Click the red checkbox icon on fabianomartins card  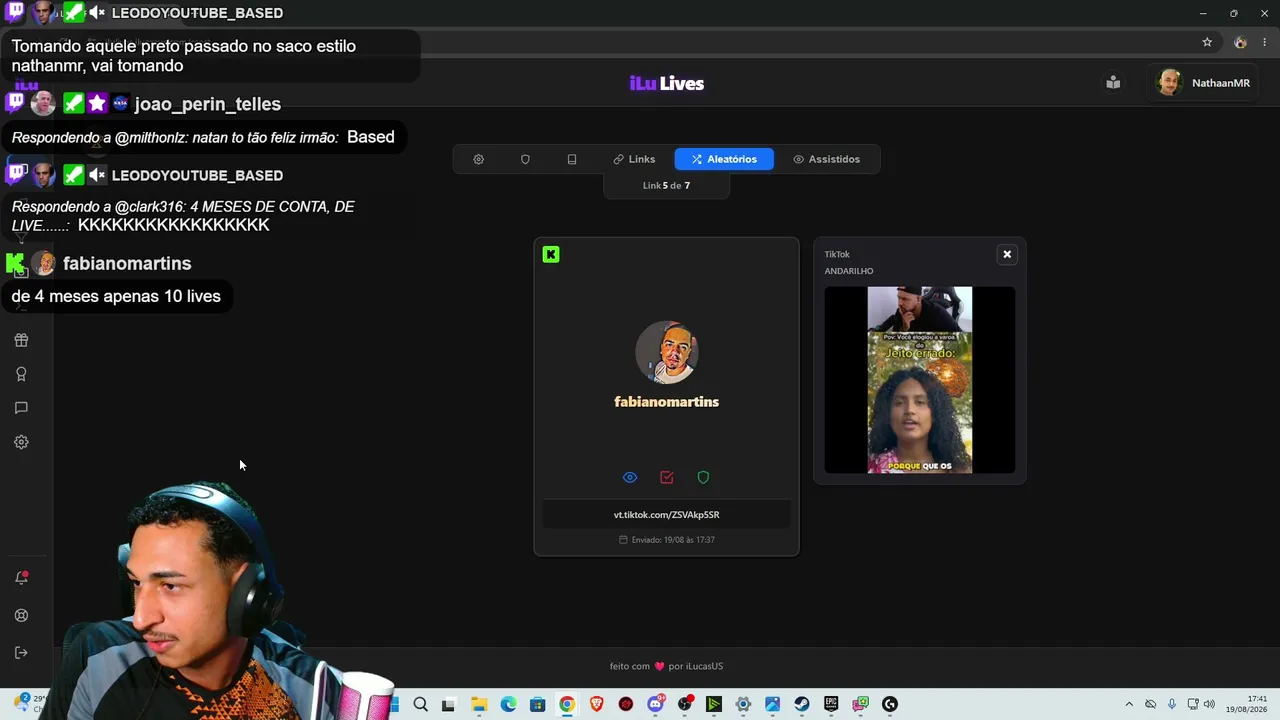[667, 478]
